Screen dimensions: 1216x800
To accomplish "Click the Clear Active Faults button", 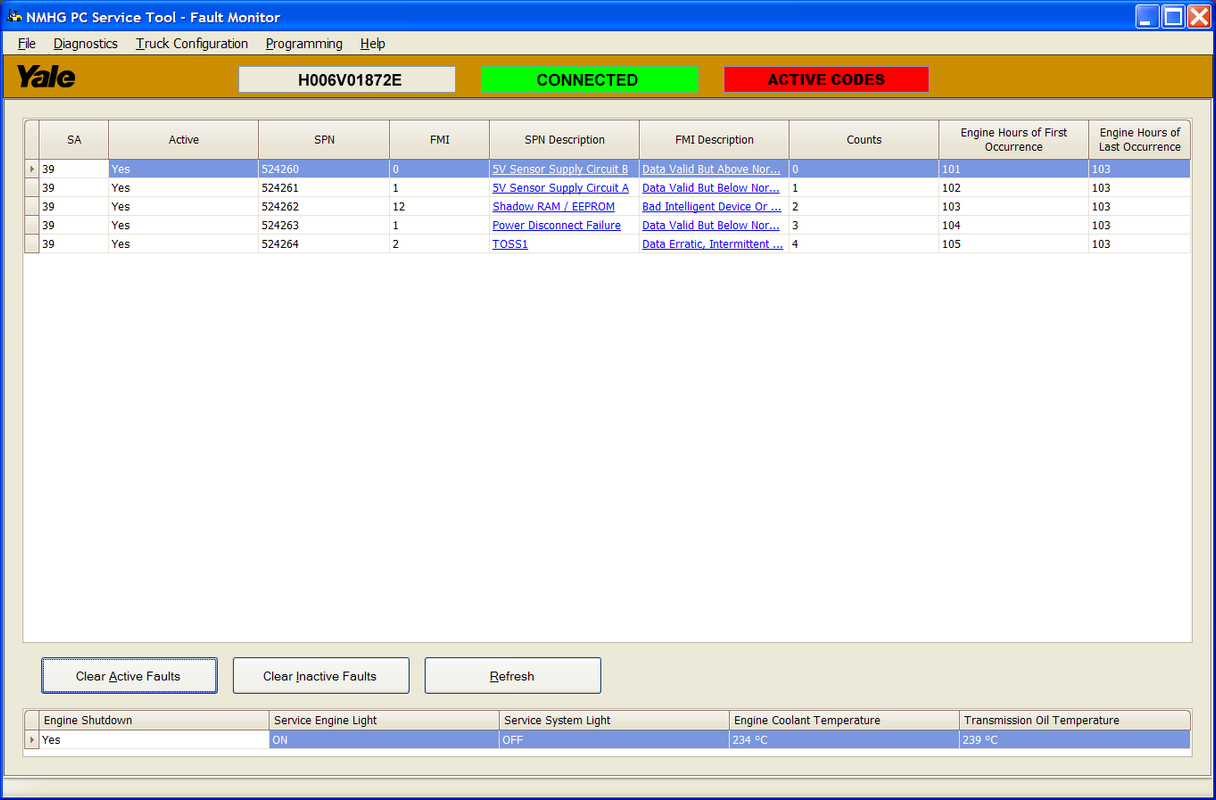I will tap(129, 676).
